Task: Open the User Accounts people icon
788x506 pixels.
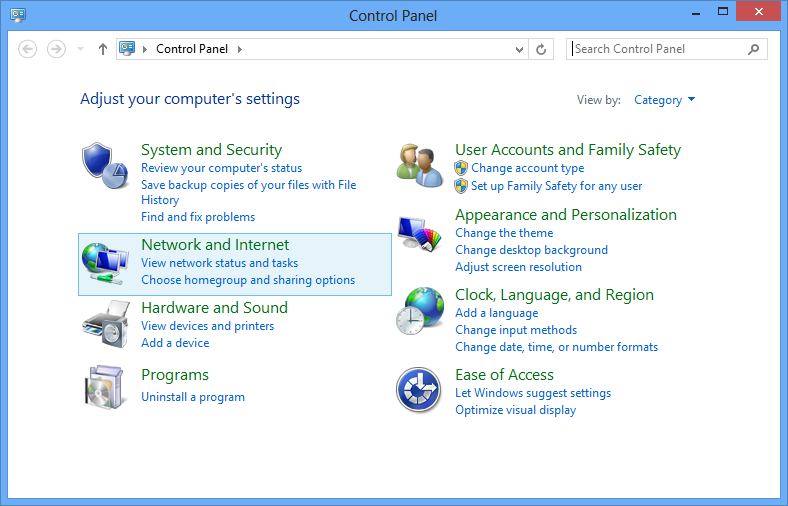Action: [420, 166]
